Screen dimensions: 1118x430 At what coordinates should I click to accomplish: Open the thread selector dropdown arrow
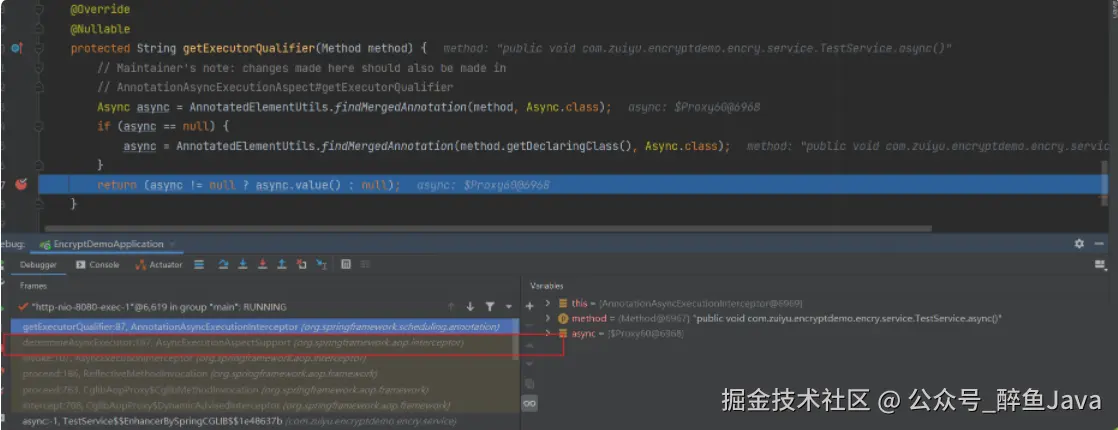click(508, 307)
